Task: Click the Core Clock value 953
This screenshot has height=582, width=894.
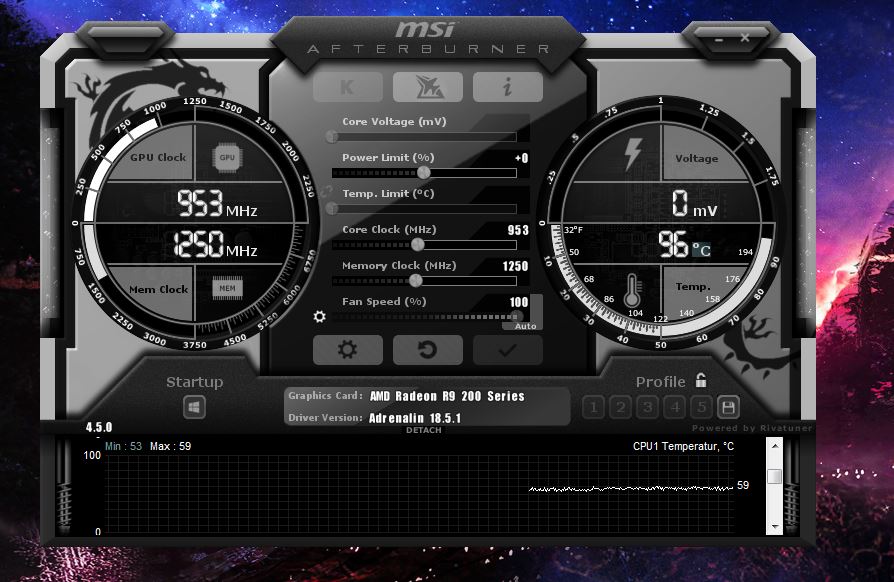Action: tap(518, 230)
